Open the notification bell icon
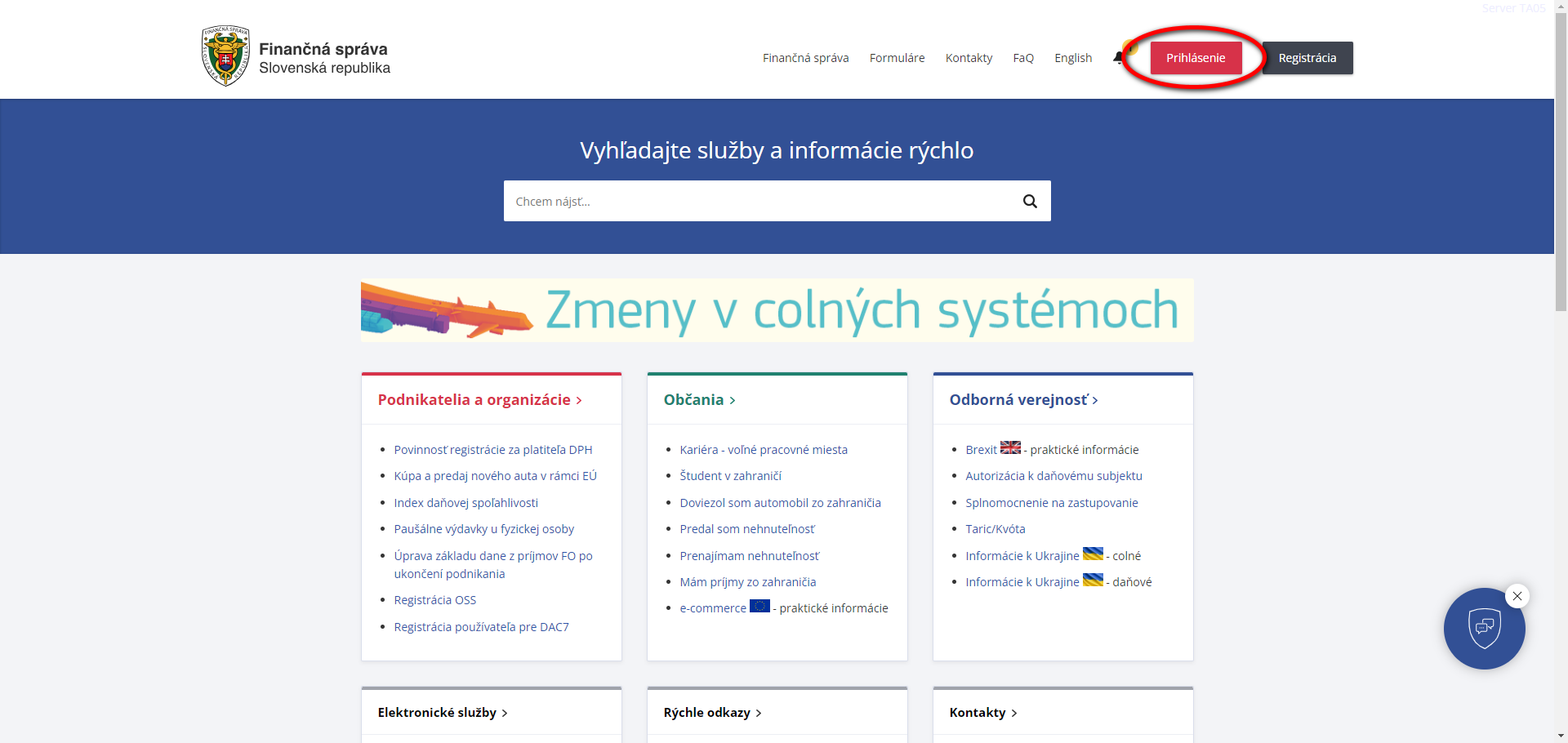Viewport: 1568px width, 743px height. click(1118, 57)
